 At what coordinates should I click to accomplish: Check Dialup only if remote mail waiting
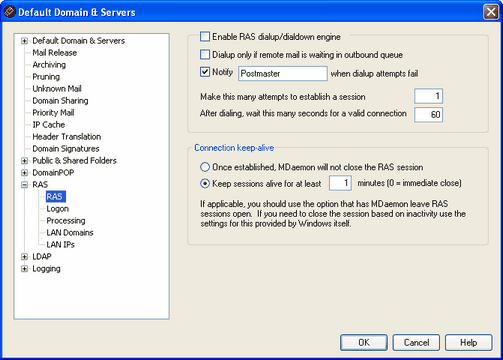pyautogui.click(x=205, y=54)
